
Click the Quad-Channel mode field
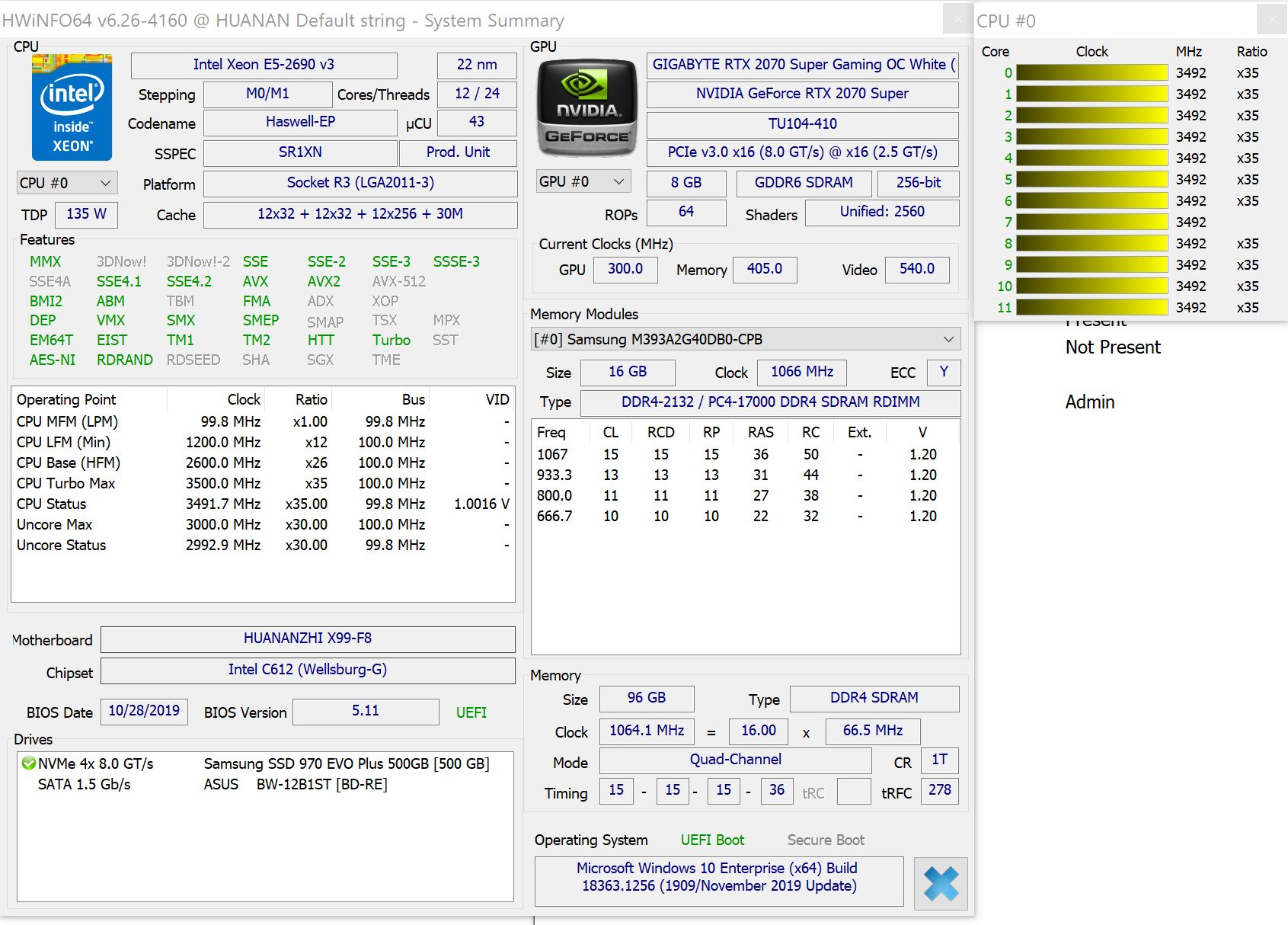point(735,760)
